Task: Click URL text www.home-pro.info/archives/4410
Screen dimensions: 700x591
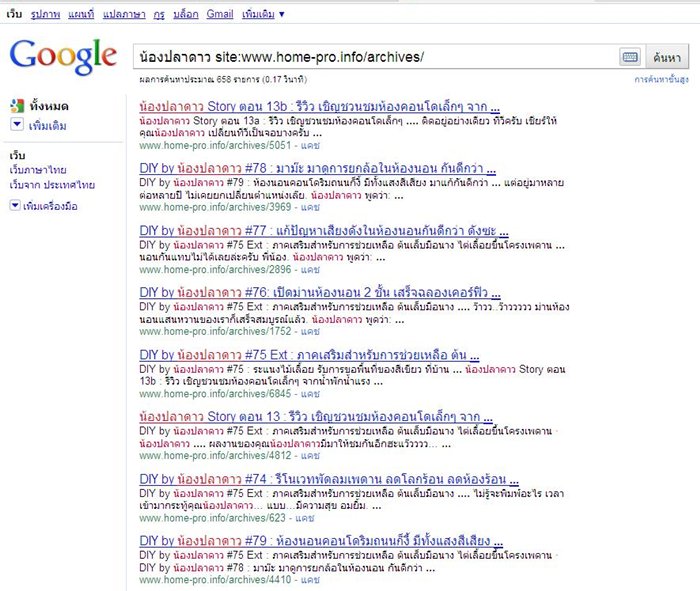Action: 215,580
